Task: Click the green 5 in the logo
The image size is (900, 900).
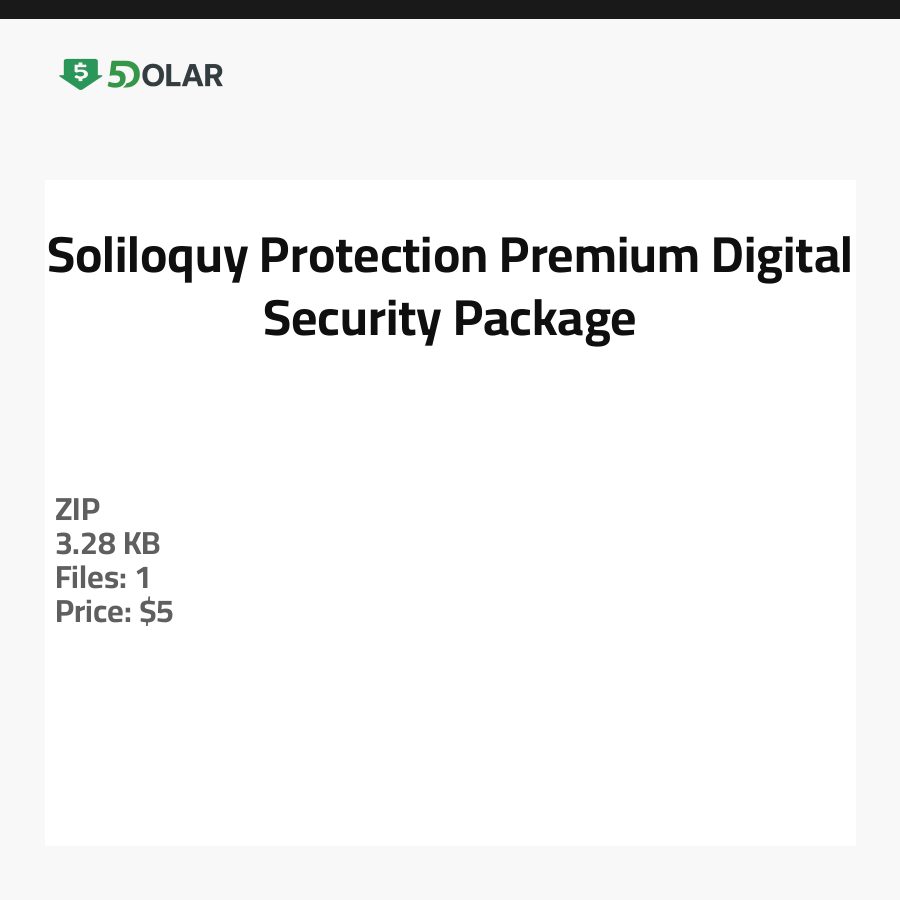Action: (116, 75)
